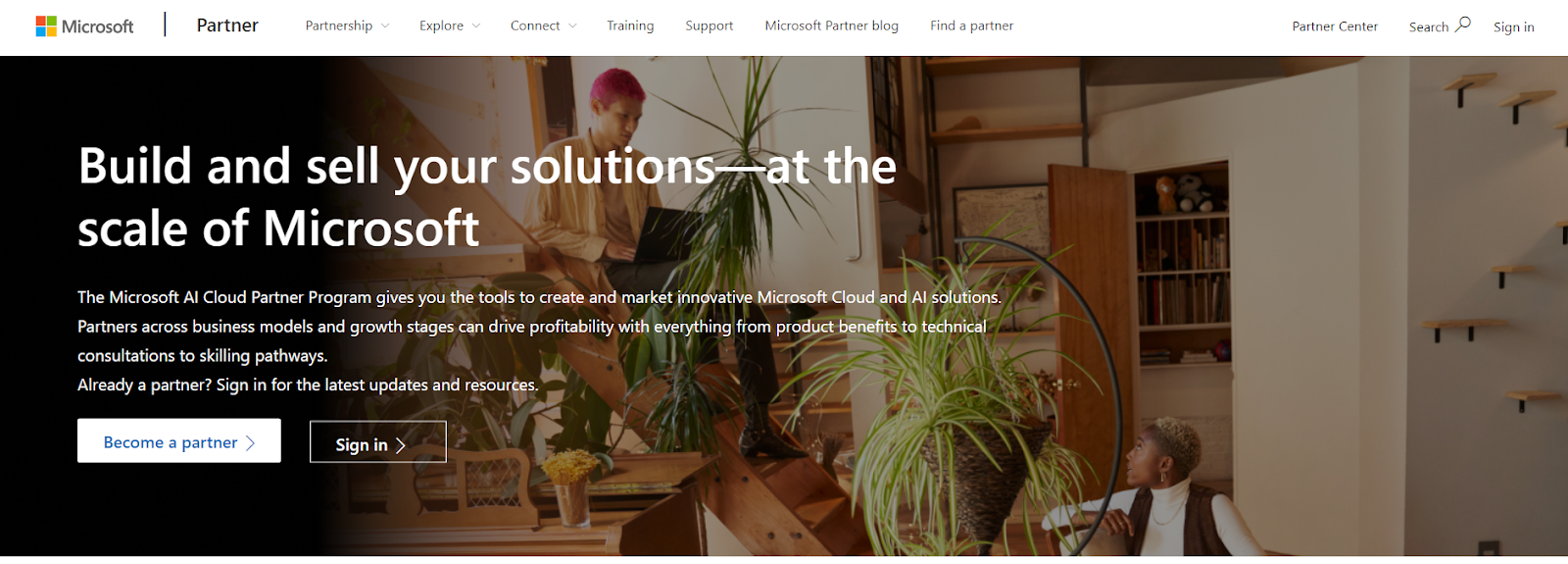Viewport: 1568px width, 564px height.
Task: Click the Microsoft wordmark text
Action: 97,27
